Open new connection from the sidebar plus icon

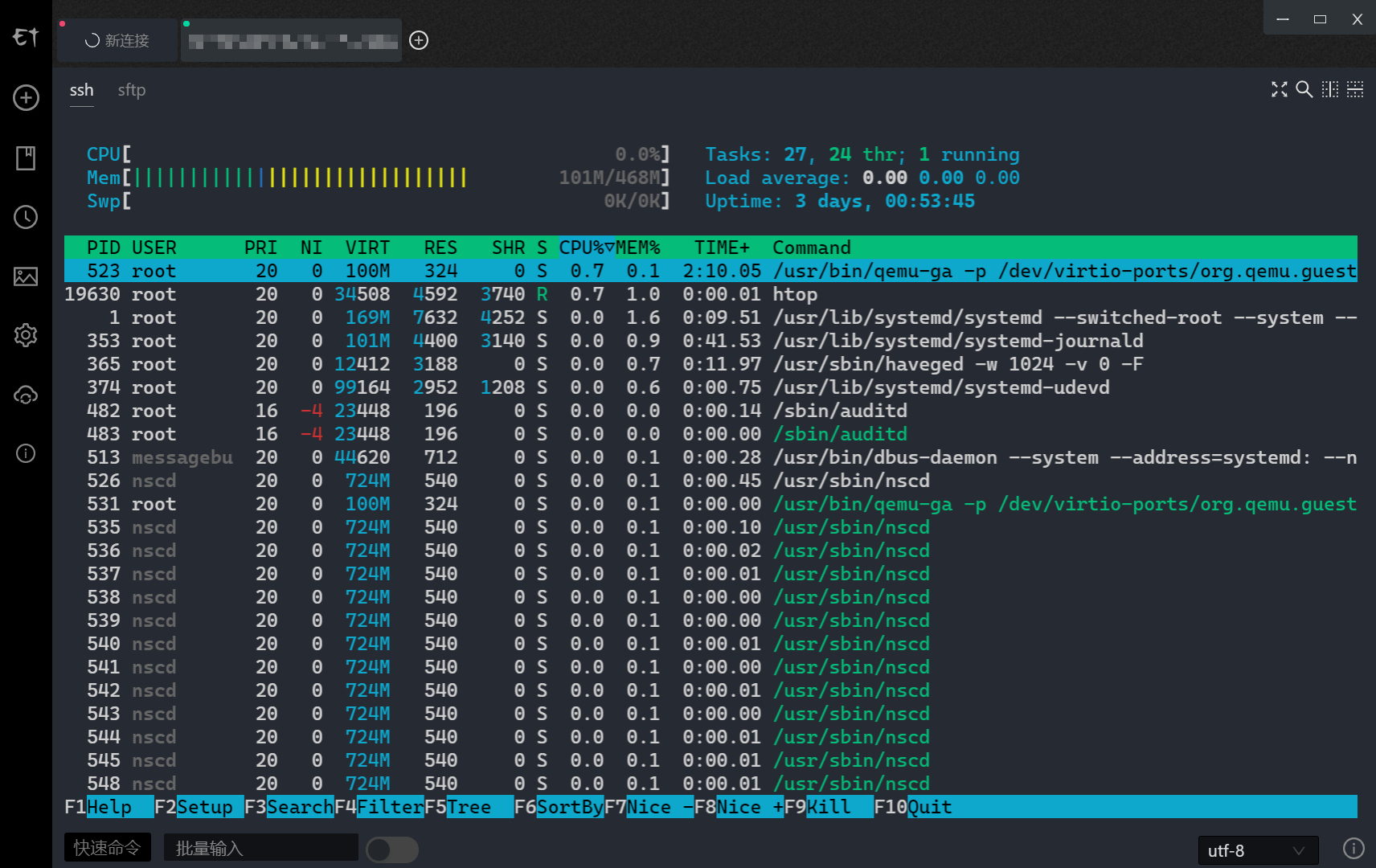(x=26, y=98)
